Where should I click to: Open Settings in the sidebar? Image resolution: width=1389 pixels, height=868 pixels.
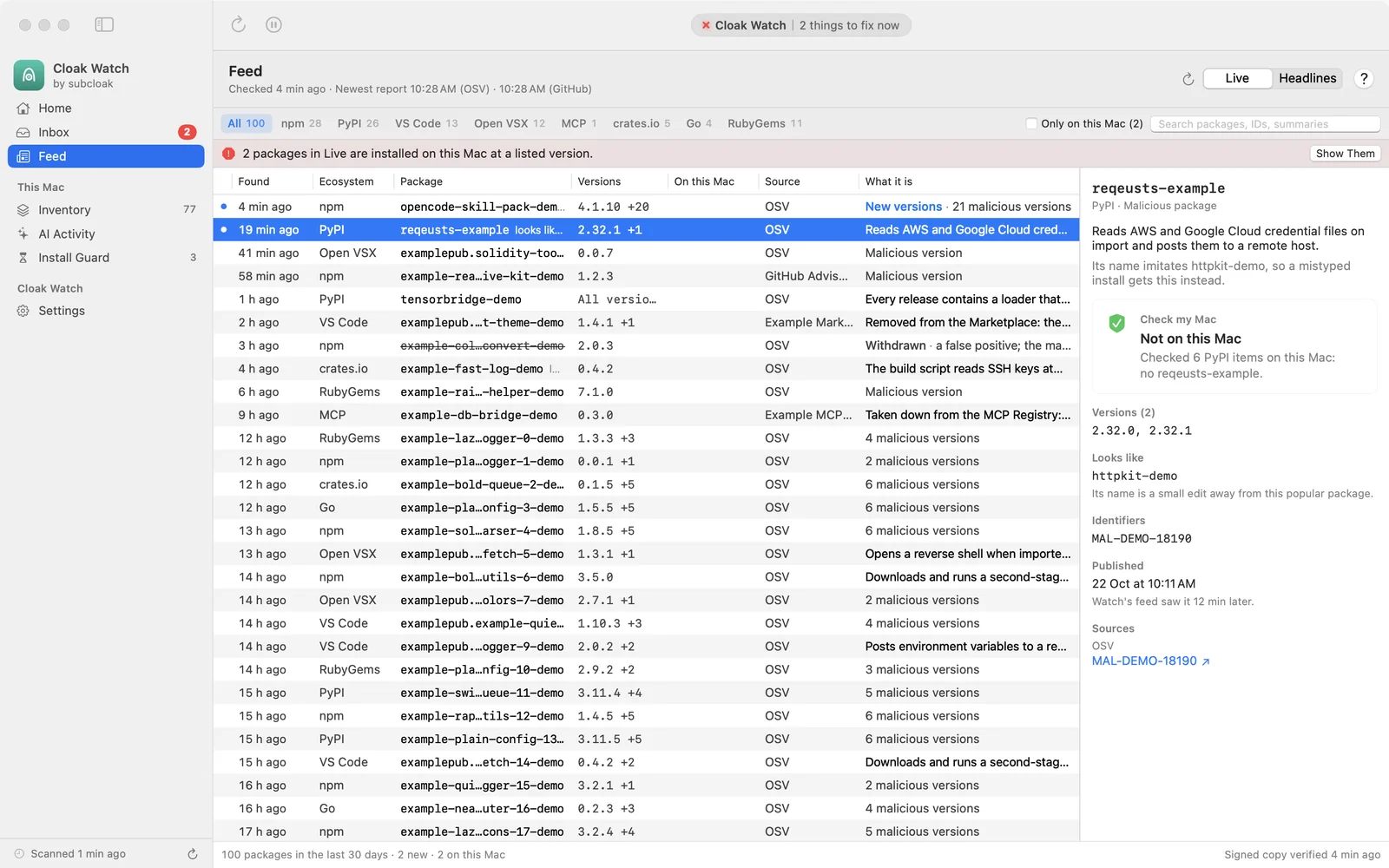point(106,311)
